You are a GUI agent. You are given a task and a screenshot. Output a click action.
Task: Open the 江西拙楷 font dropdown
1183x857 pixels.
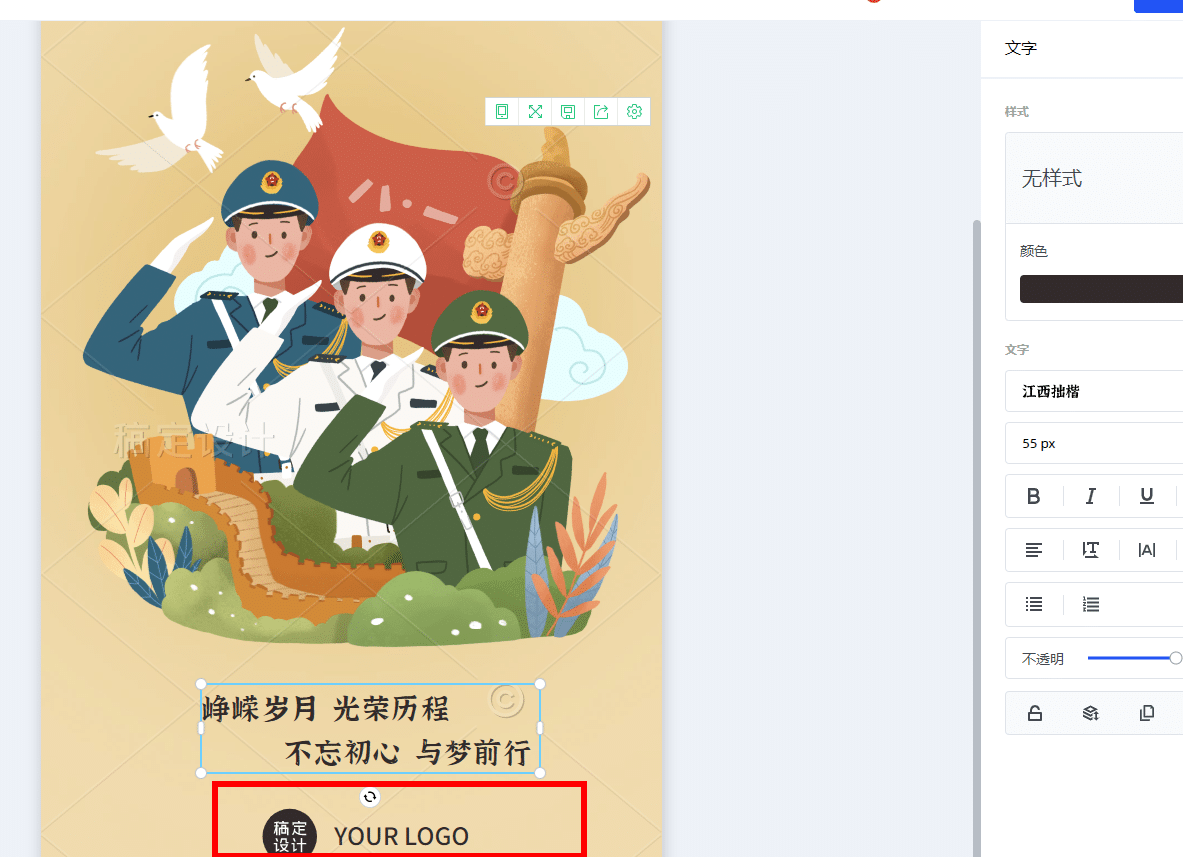[1094, 391]
